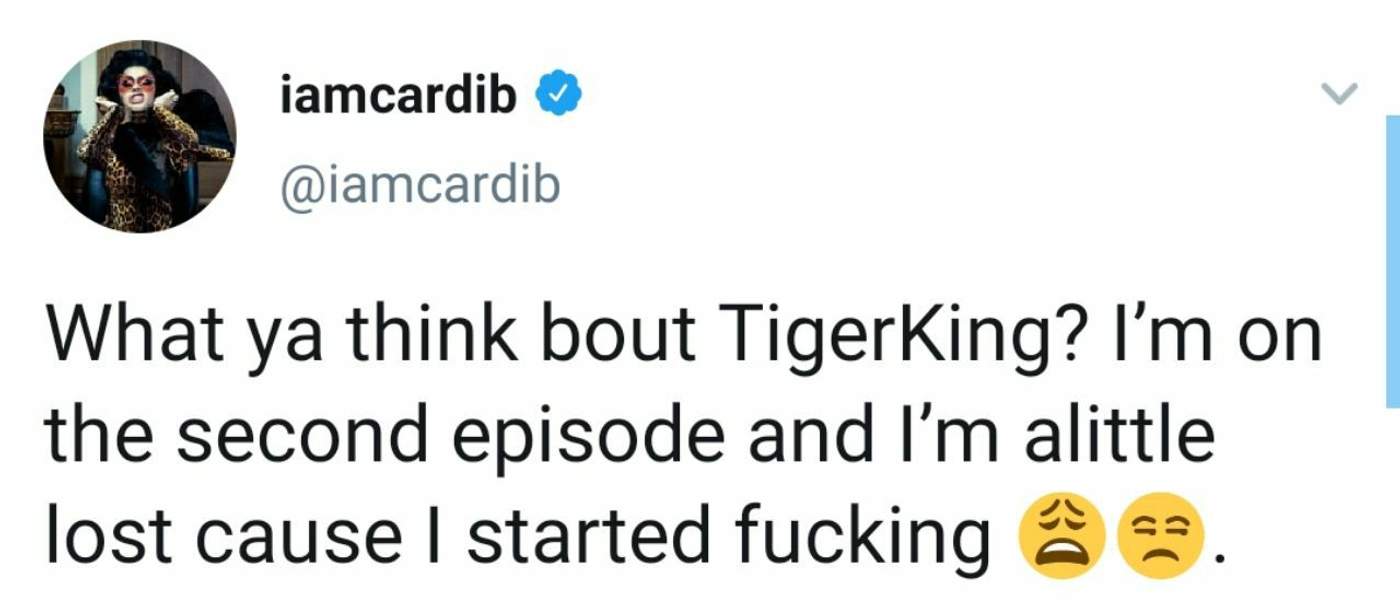This screenshot has width=1400, height=611.
Task: Click the blue scrollbar at right edge
Action: pyautogui.click(x=1392, y=260)
